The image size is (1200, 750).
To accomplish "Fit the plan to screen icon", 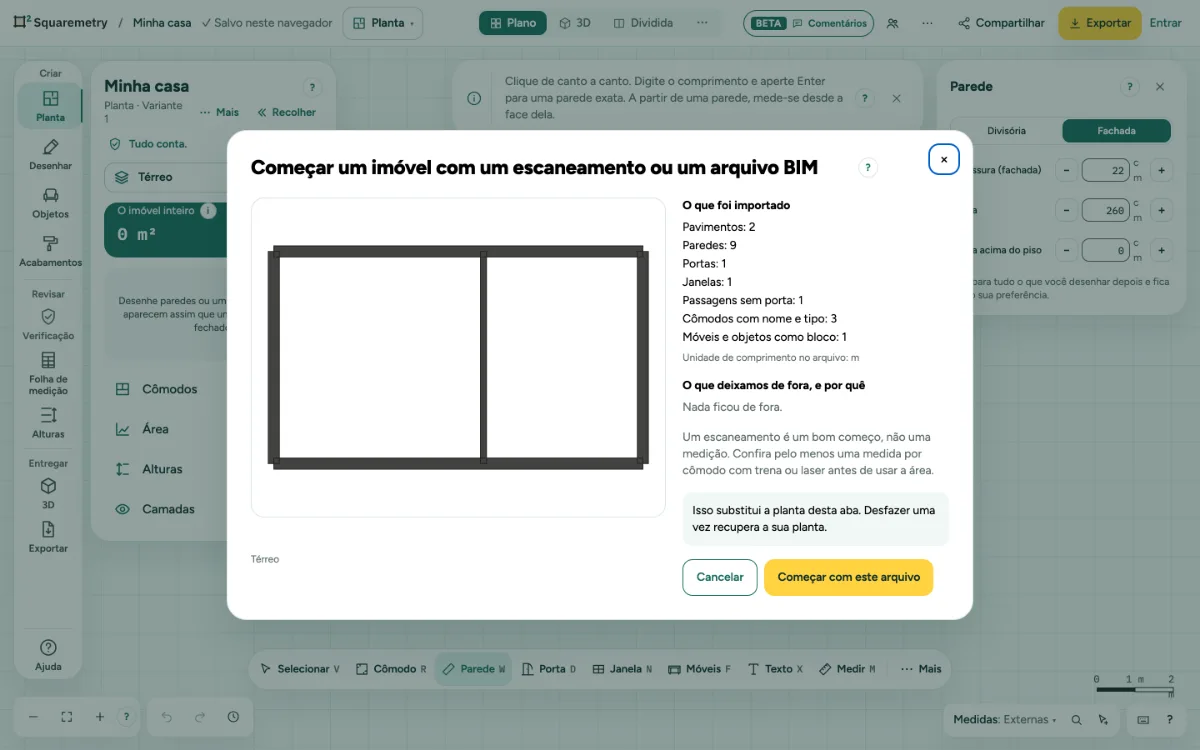I will tap(67, 717).
